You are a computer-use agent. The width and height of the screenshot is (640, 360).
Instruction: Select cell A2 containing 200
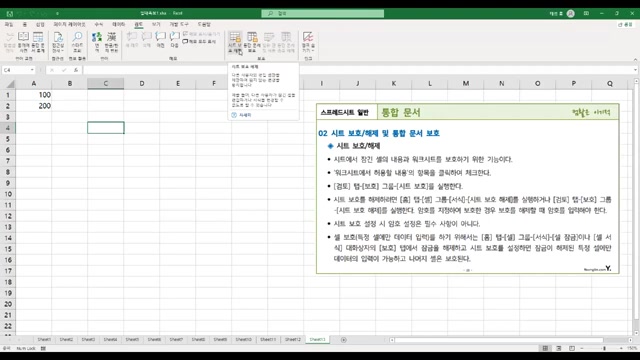(34, 106)
